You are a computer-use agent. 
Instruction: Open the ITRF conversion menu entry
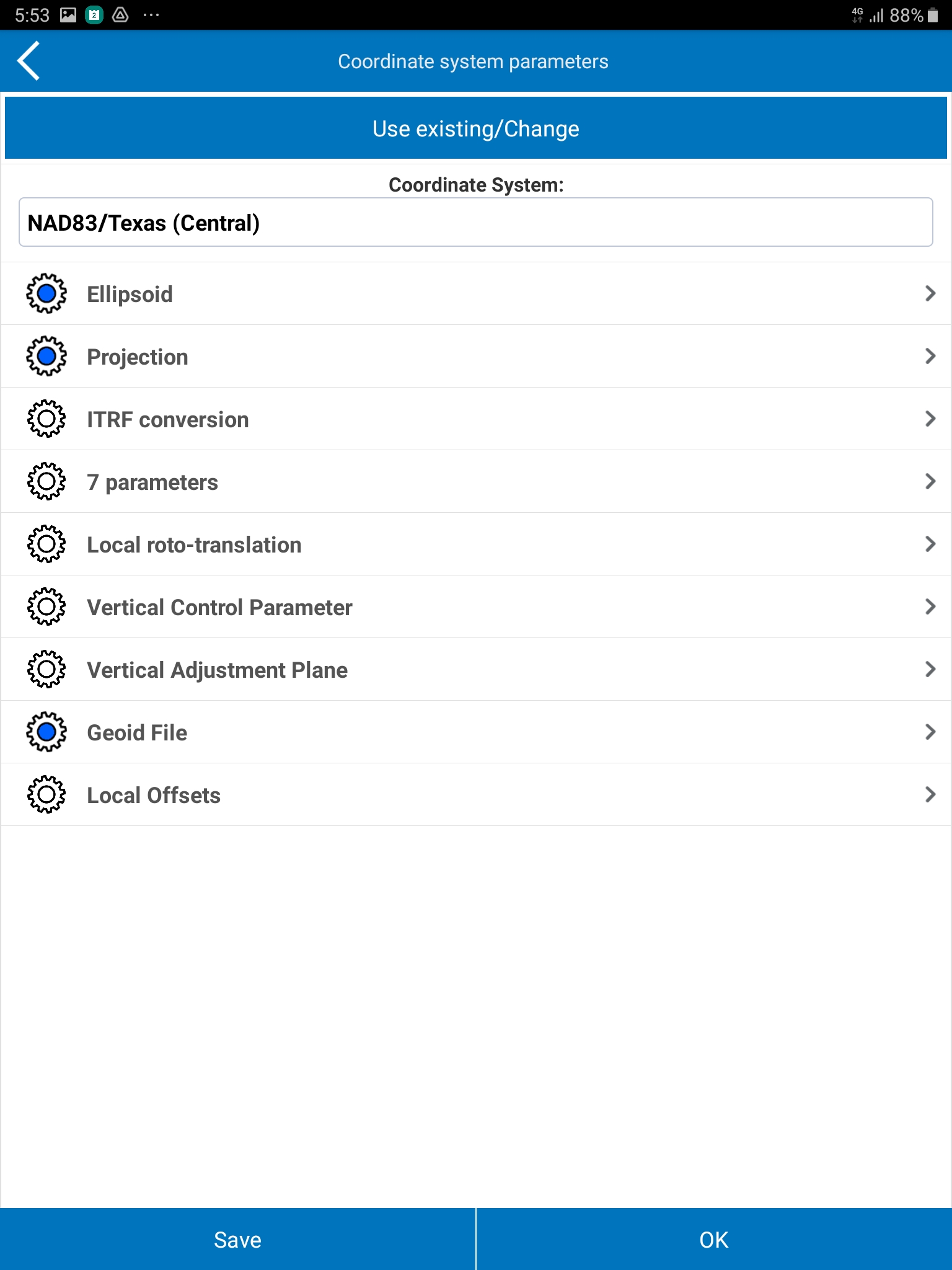tap(167, 420)
